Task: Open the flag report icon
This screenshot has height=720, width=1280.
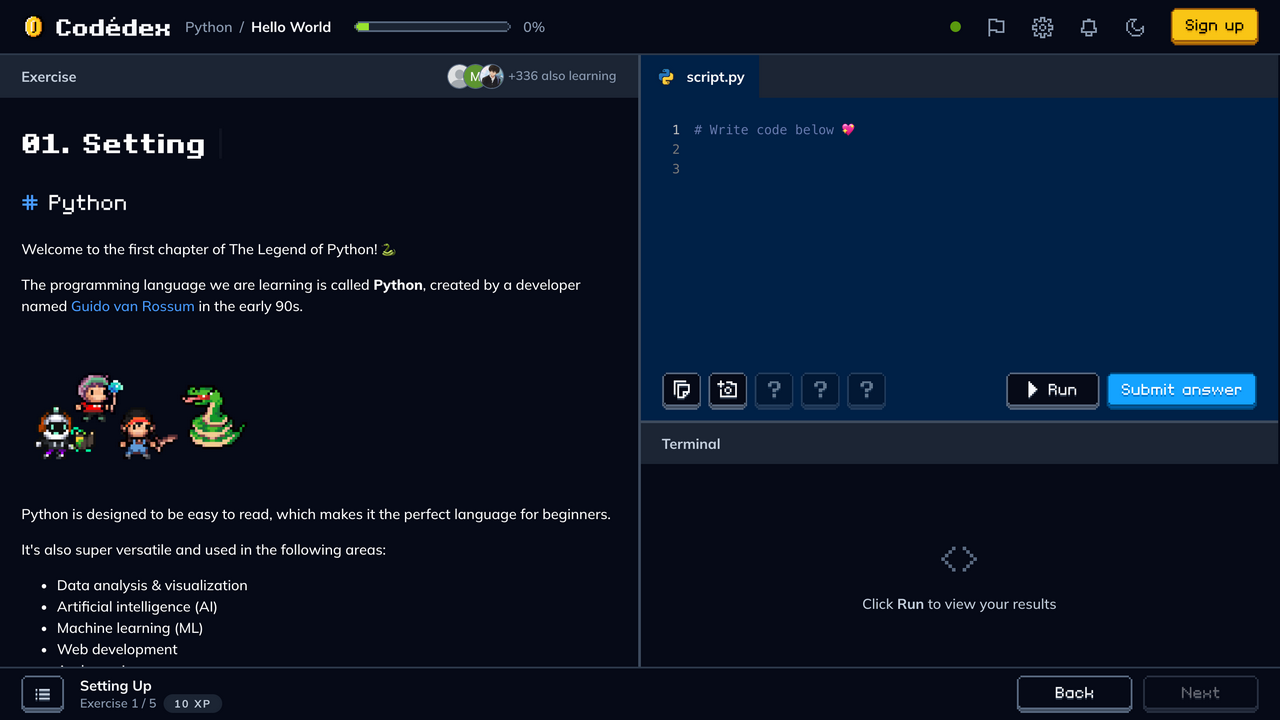Action: [996, 27]
